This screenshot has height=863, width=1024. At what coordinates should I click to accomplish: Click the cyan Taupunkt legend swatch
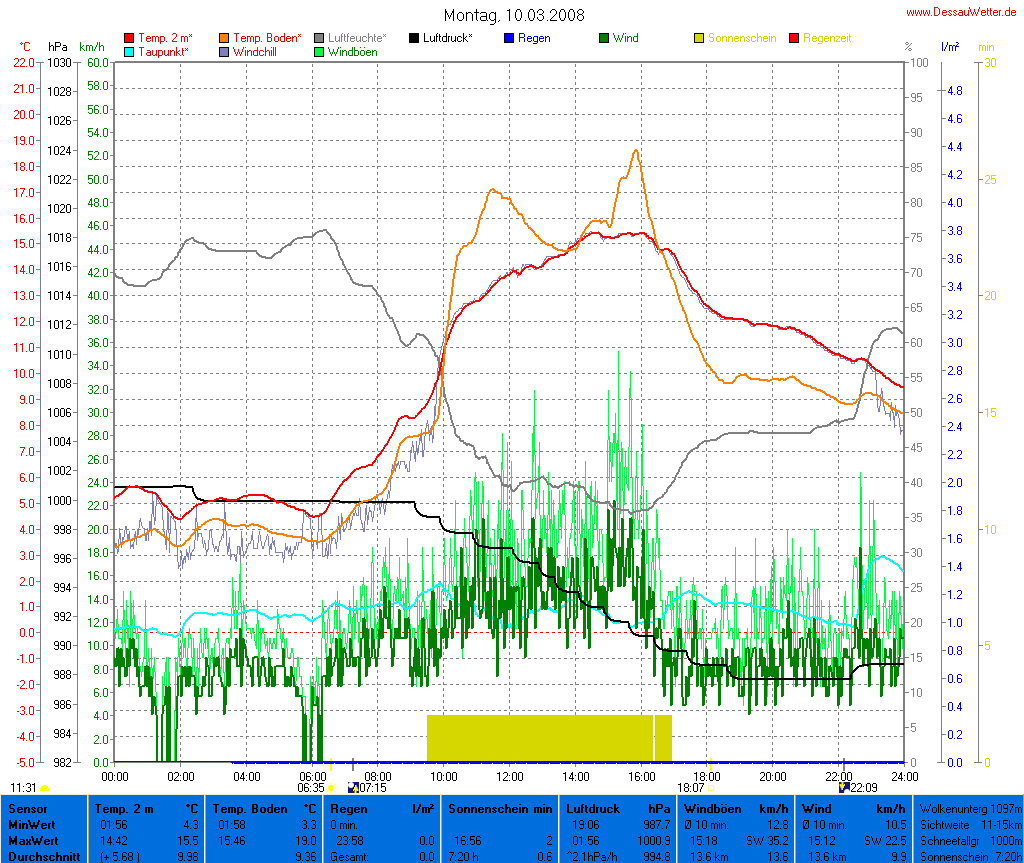tap(129, 51)
